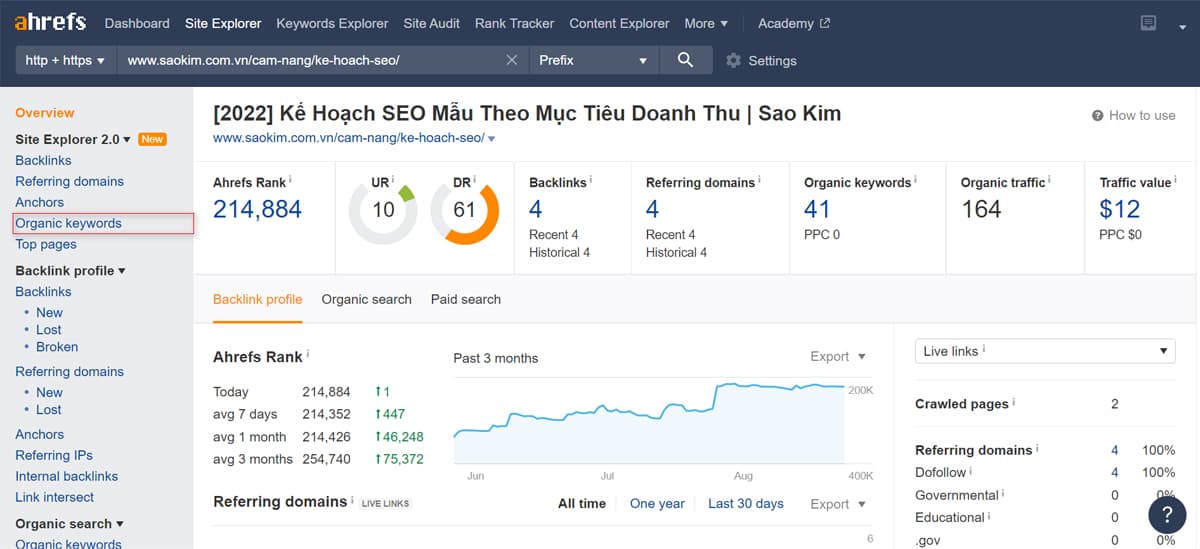1200x549 pixels.
Task: Expand the page URL dropdown arrow under title
Action: [x=491, y=138]
